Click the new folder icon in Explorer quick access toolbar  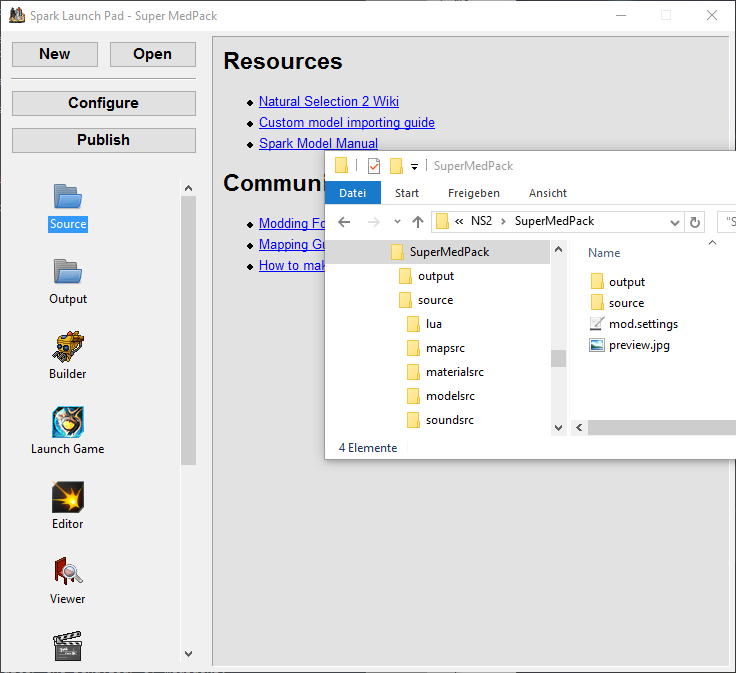(x=396, y=166)
